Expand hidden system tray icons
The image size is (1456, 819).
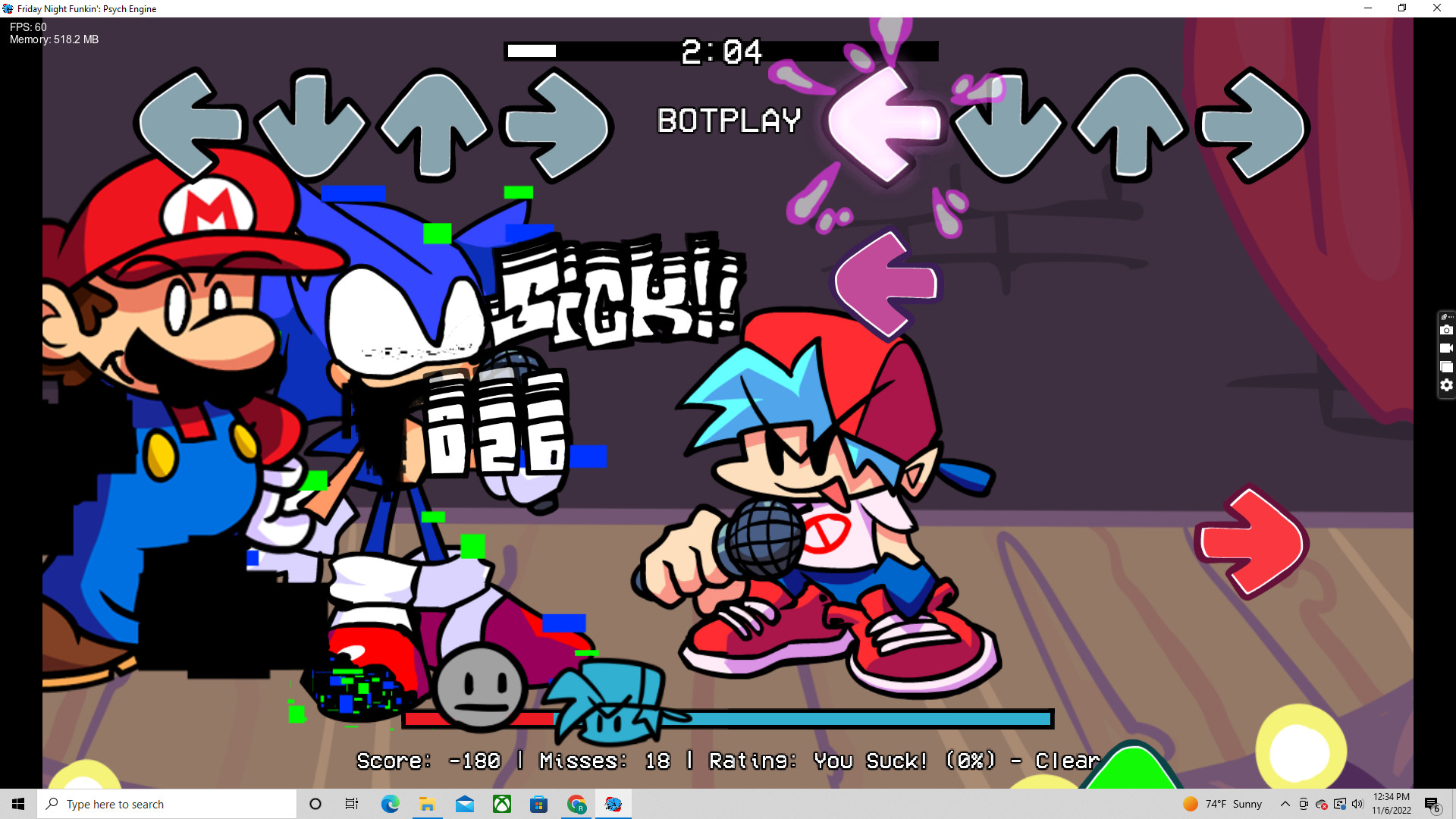coord(1285,804)
